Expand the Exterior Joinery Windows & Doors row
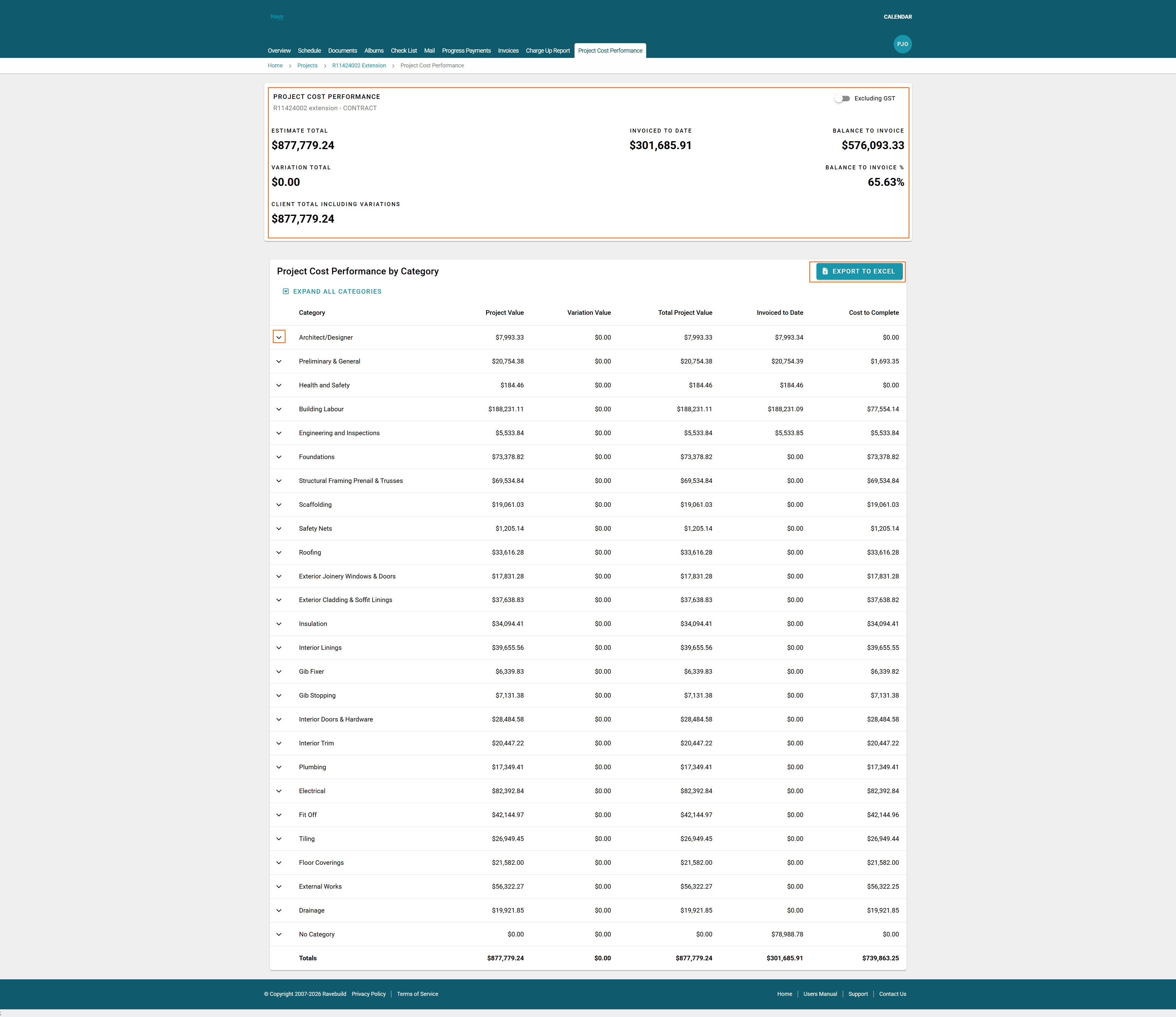1176x1017 pixels. 279,576
